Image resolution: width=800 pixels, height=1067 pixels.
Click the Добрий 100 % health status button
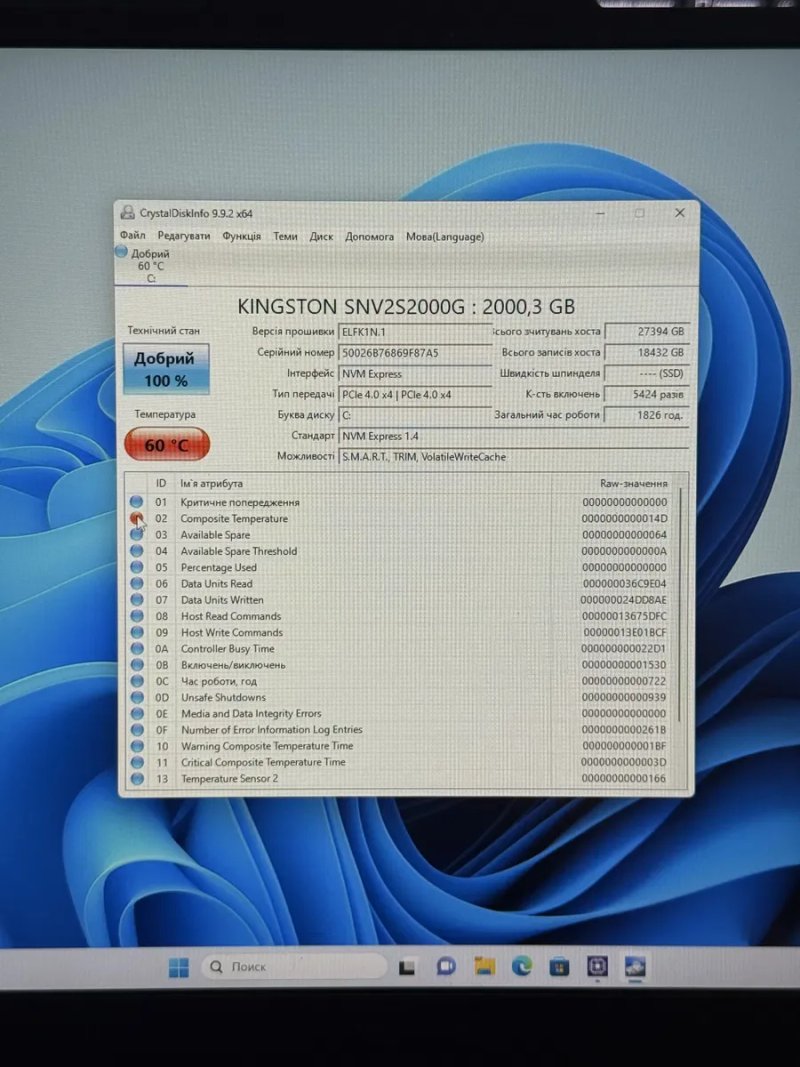pos(165,369)
